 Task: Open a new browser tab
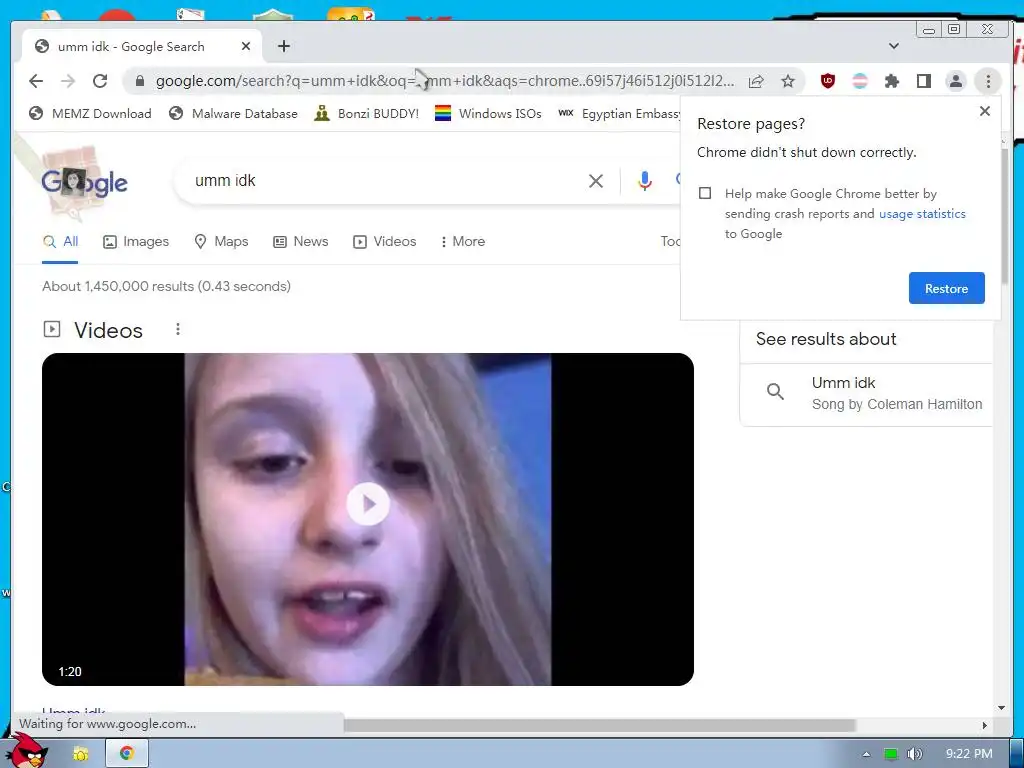pos(283,46)
